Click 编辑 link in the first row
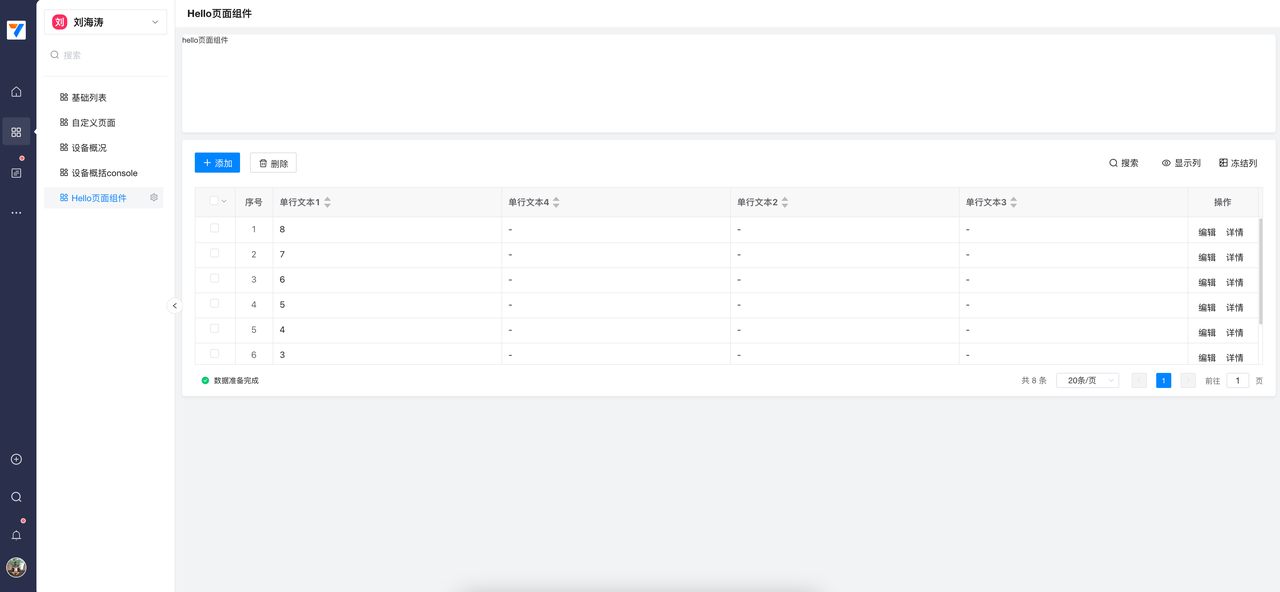 pyautogui.click(x=1207, y=232)
